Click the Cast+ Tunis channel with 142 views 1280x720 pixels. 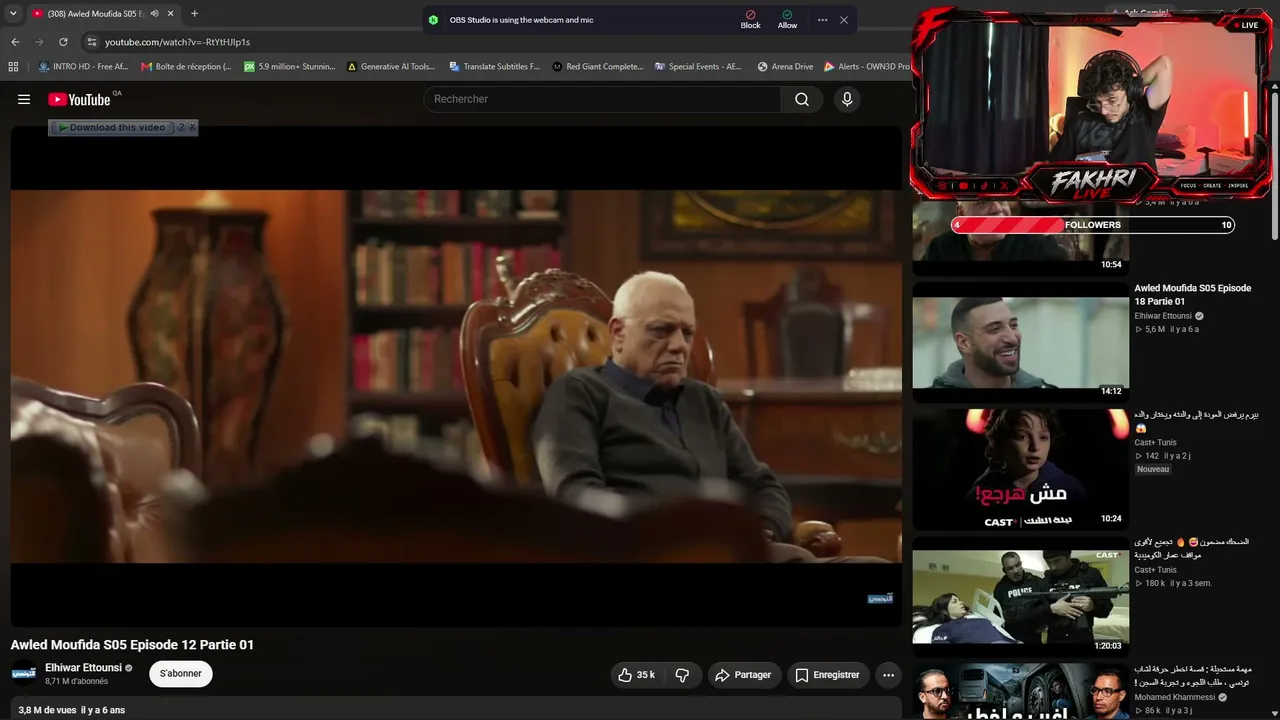[x=1155, y=442]
